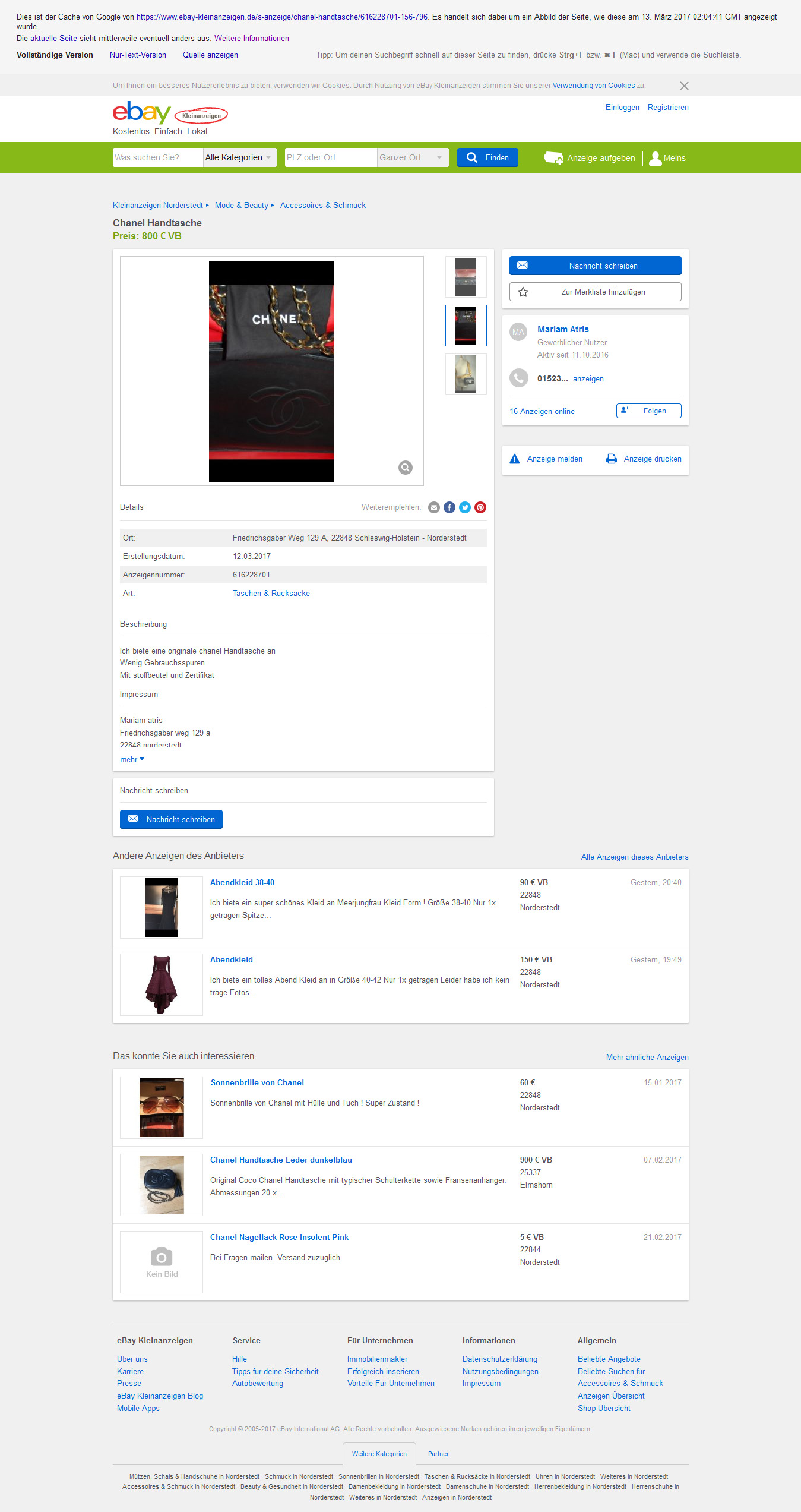
Task: Open Sonnenbrille von Chanel listing
Action: [257, 1083]
